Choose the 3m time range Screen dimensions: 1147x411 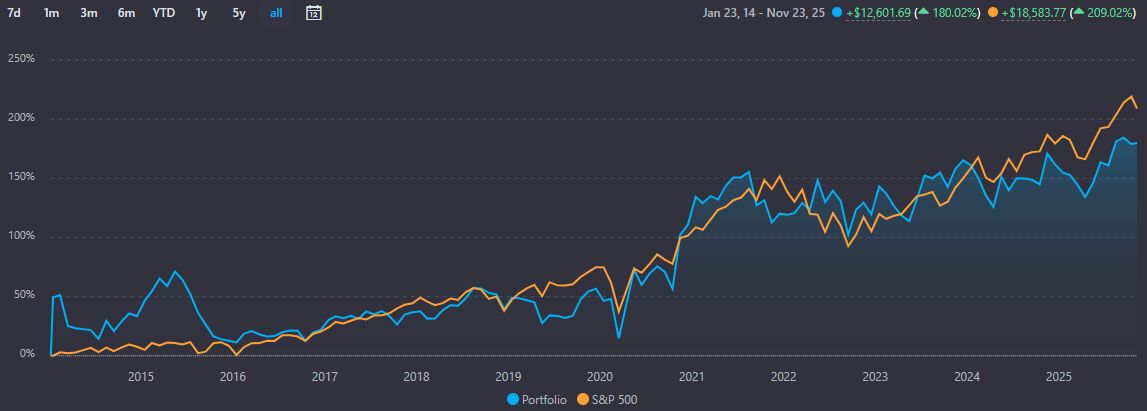click(x=88, y=13)
